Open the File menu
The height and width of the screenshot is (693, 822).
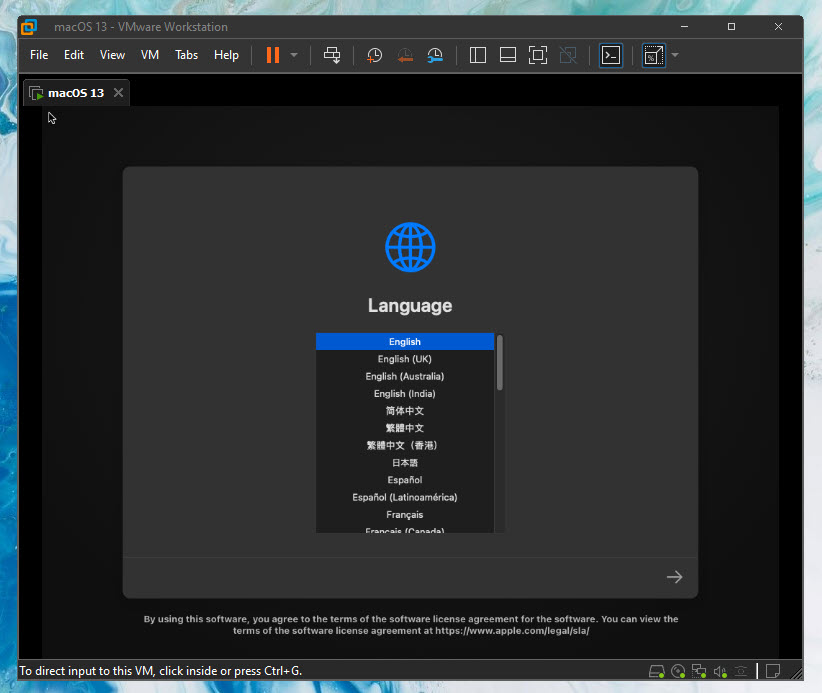click(x=39, y=55)
